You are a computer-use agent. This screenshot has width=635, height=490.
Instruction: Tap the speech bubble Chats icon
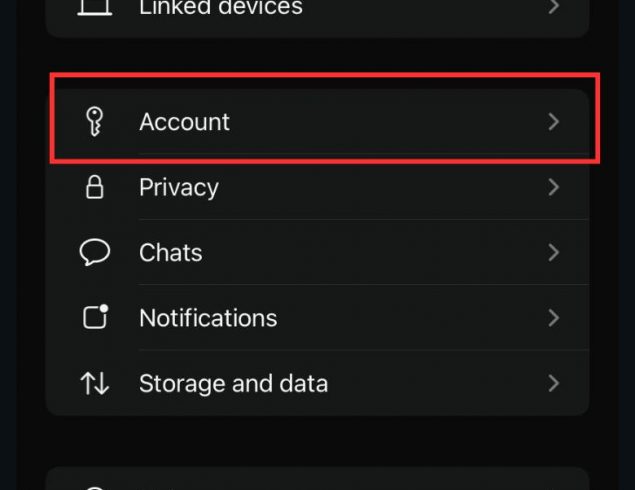tap(95, 252)
